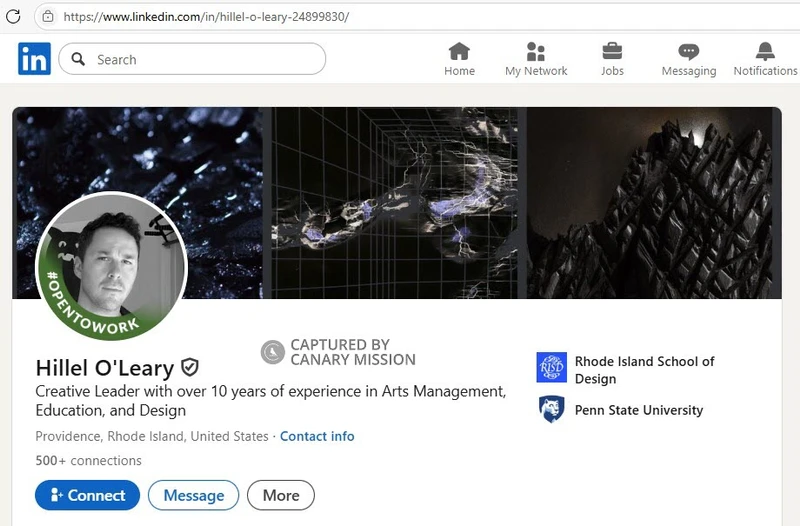Viewport: 800px width, 526px height.
Task: Click the LinkedIn logo
Action: pos(34,59)
